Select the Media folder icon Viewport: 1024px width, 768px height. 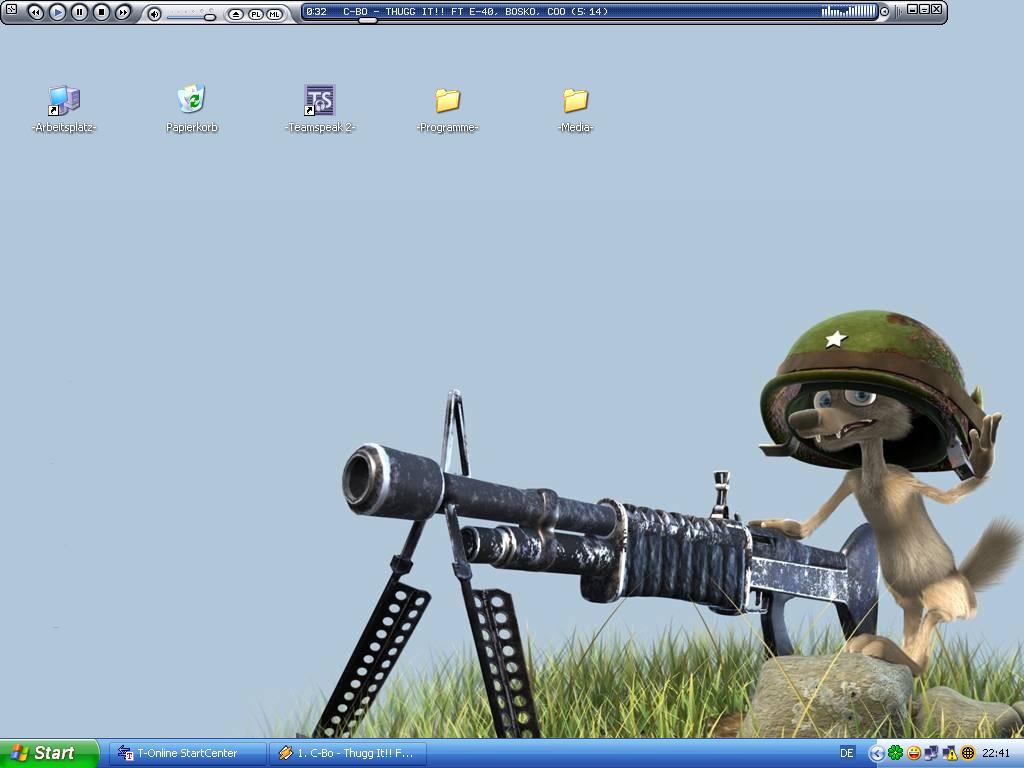tap(575, 109)
